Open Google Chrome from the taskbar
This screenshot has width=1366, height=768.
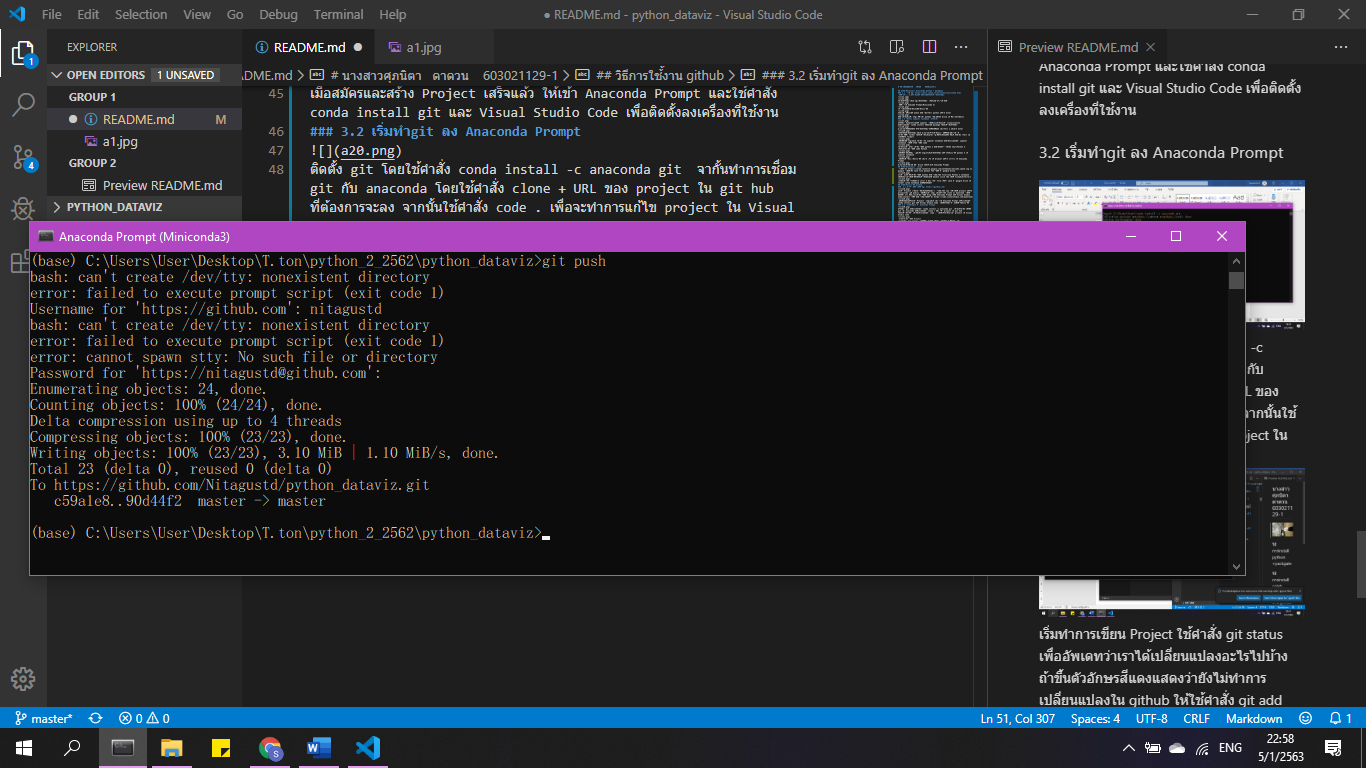(x=270, y=747)
